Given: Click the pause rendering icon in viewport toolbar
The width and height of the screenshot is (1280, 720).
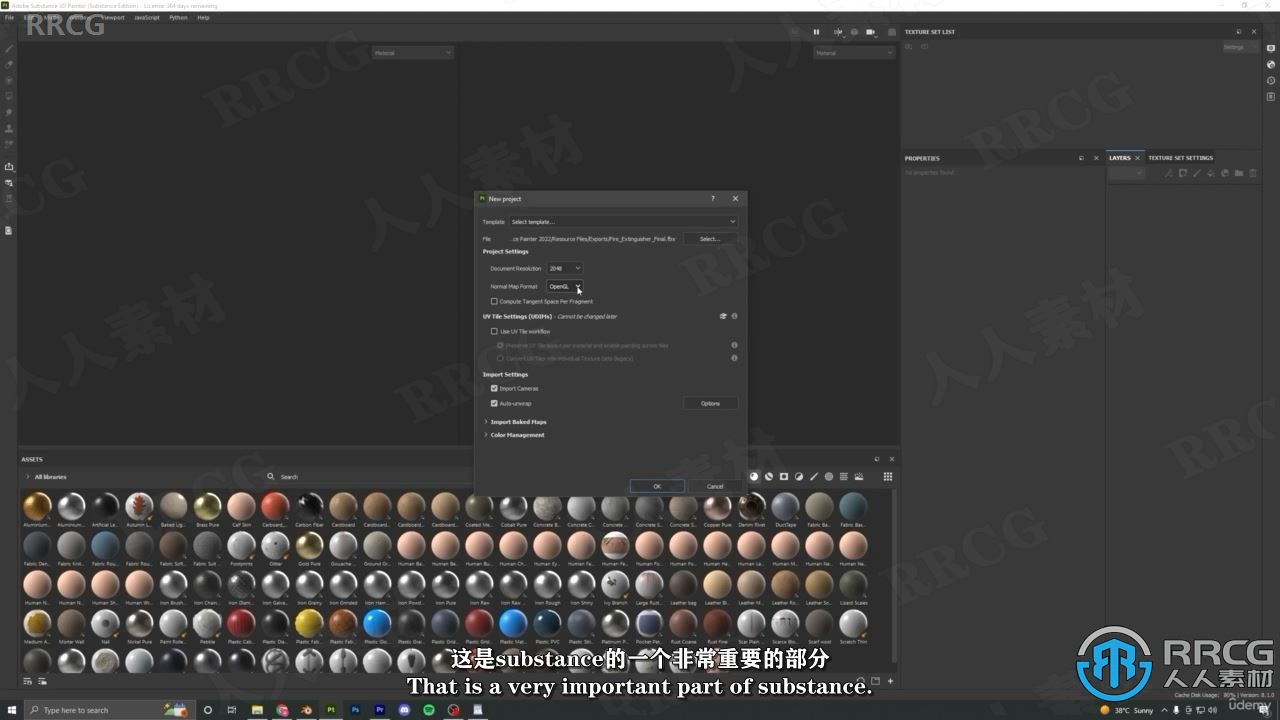Looking at the screenshot, I should [x=816, y=32].
